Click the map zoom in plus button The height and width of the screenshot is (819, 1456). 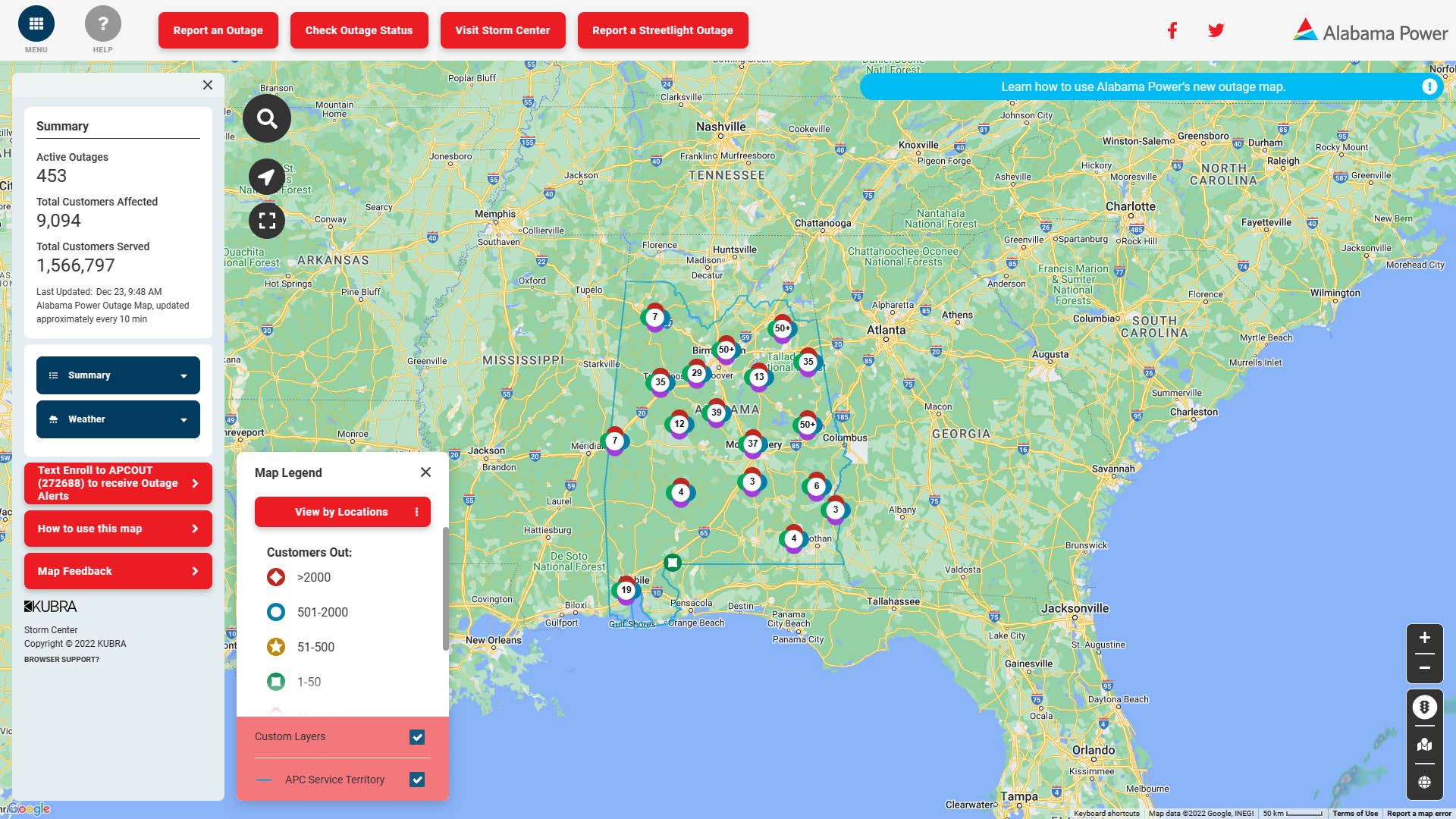click(1424, 638)
